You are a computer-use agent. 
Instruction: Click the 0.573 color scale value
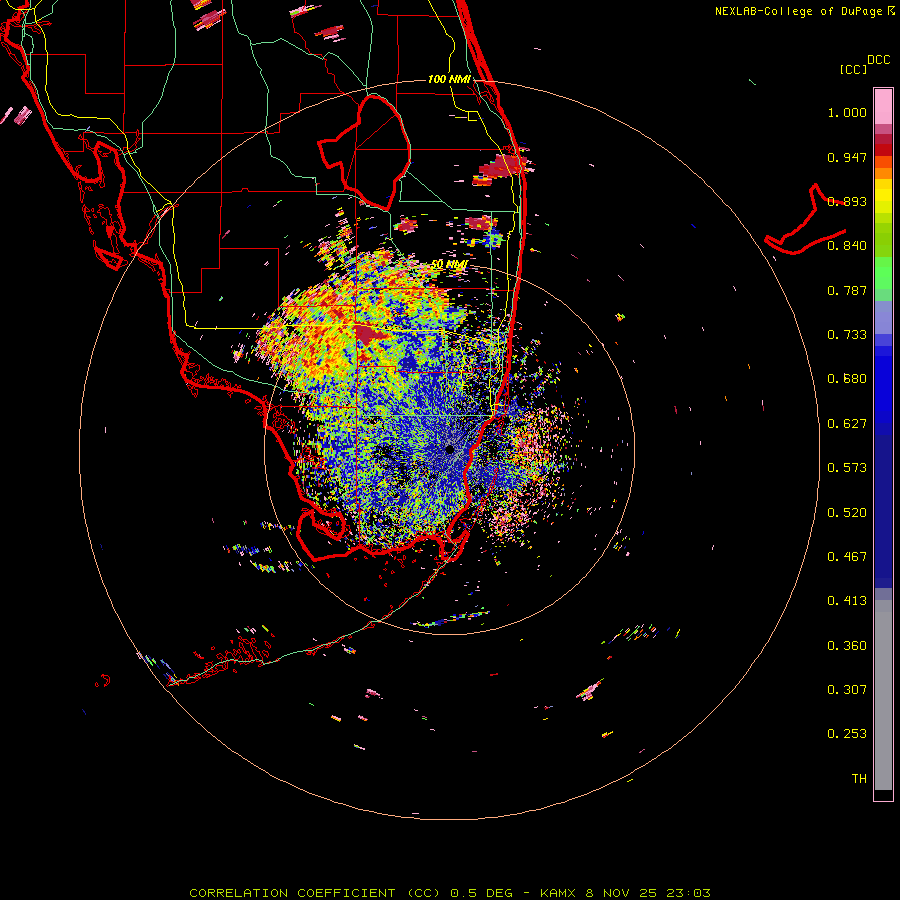click(x=847, y=468)
